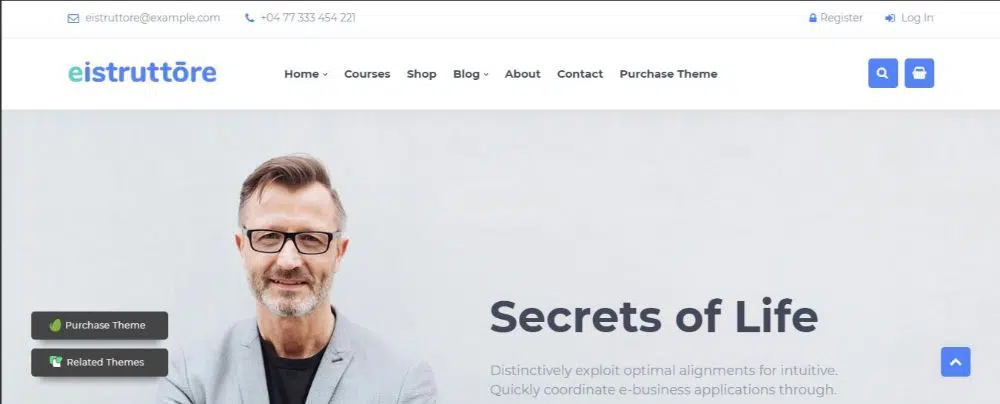
Task: Click the sign-in arrow icon beside Log In
Action: coord(890,19)
